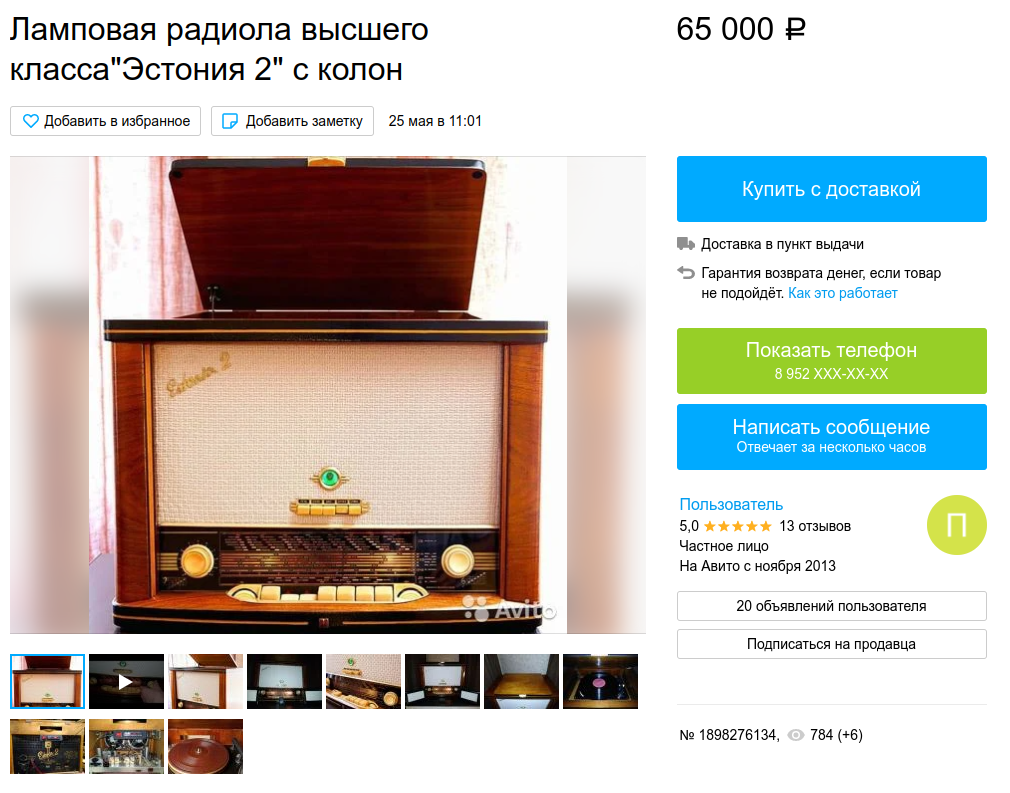Click the delivery truck icon
Screen dimensions: 1010x793
click(x=685, y=244)
